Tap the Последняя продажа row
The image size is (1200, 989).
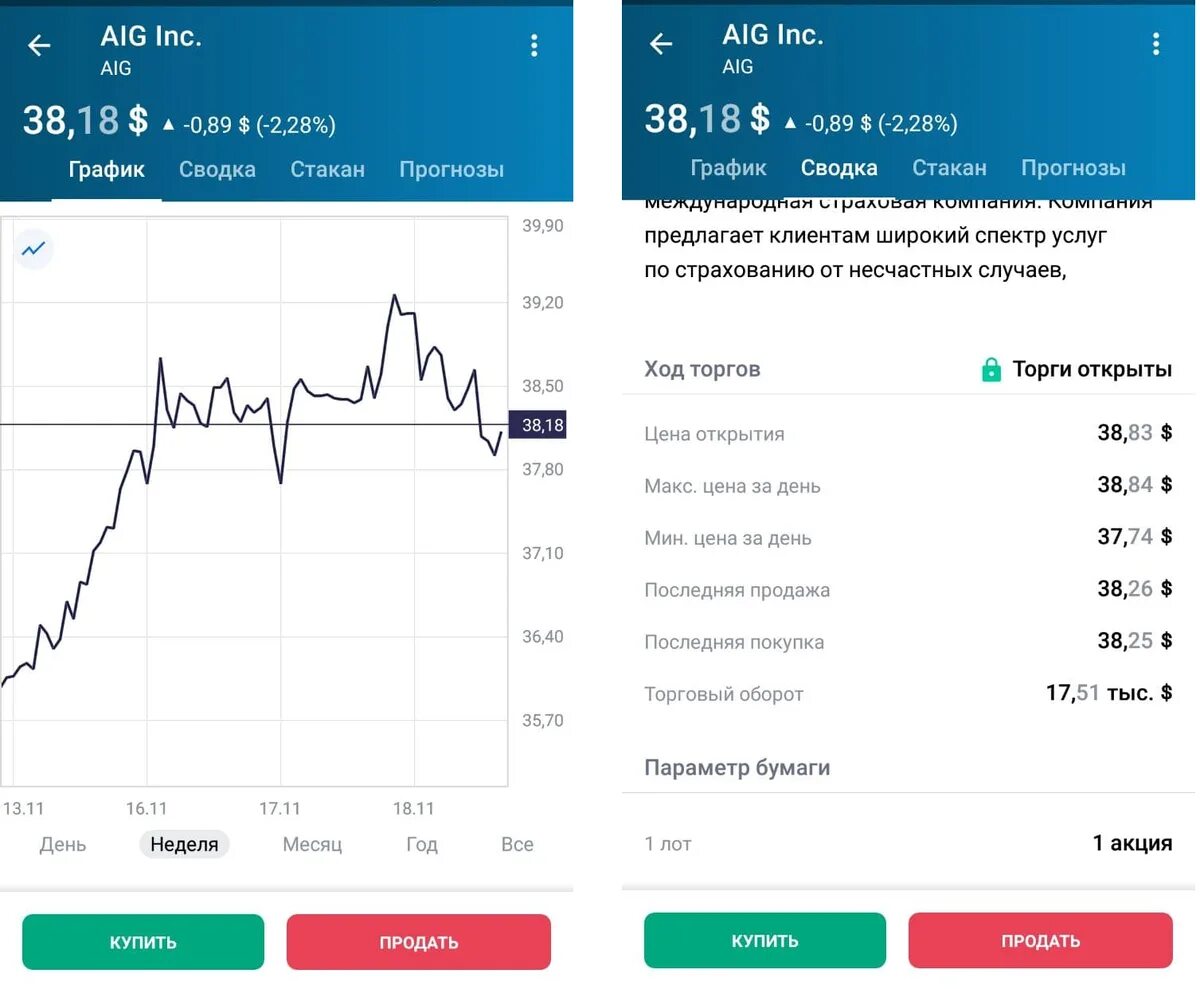908,590
